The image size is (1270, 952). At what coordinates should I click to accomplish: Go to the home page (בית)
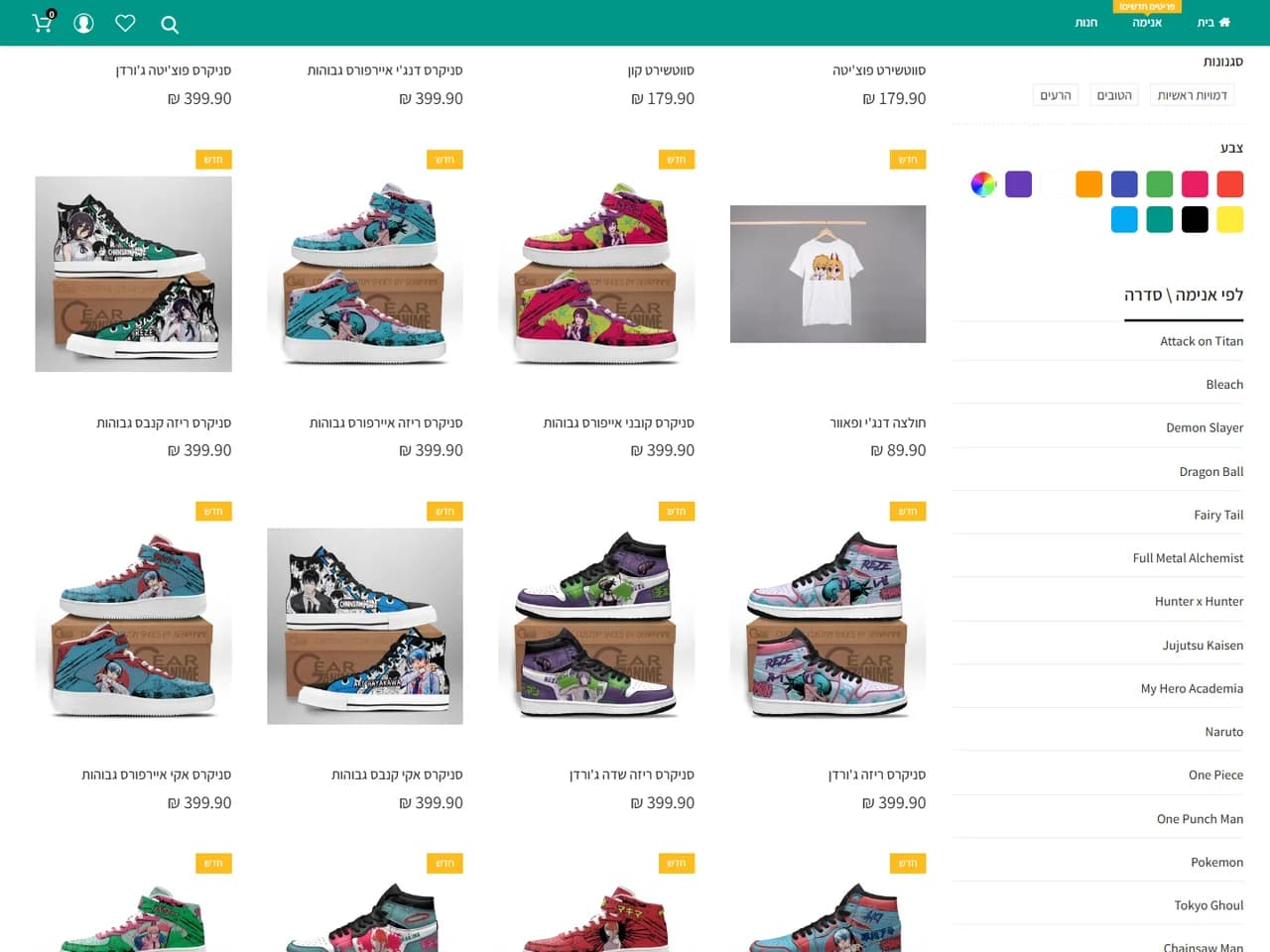pyautogui.click(x=1213, y=22)
